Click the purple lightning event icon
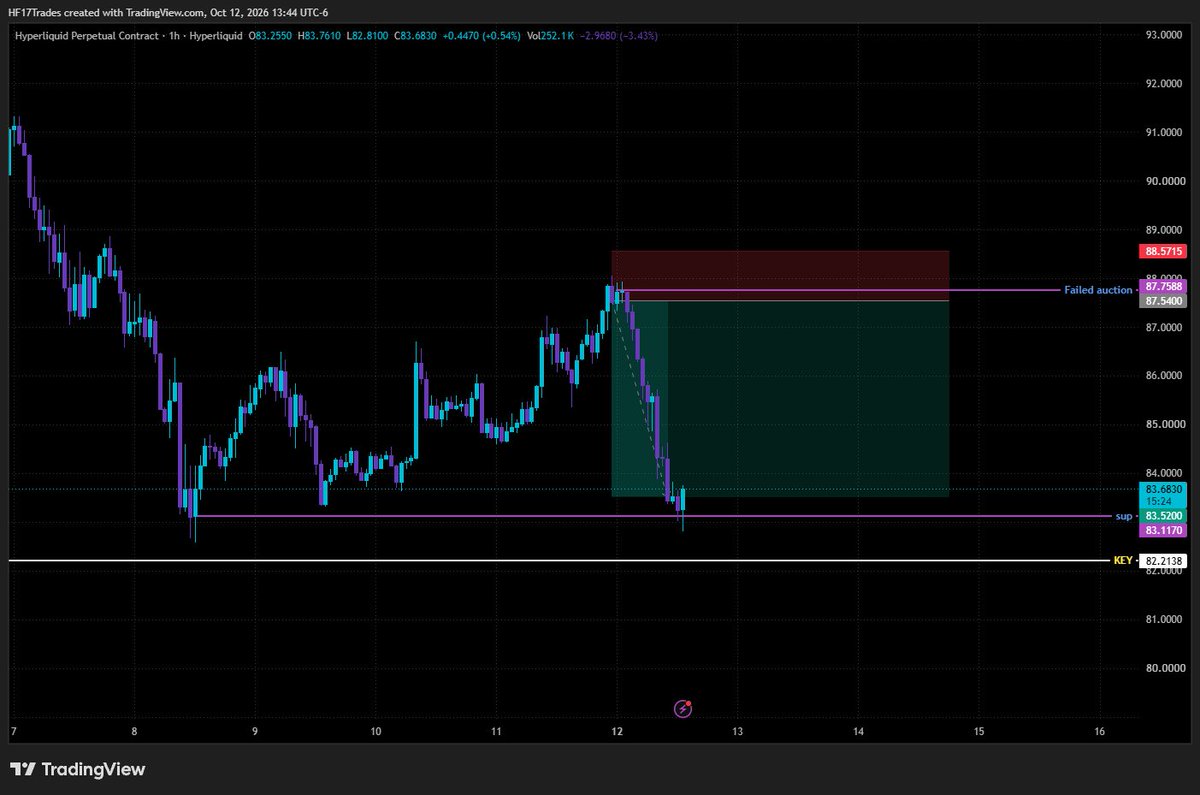 click(x=683, y=708)
